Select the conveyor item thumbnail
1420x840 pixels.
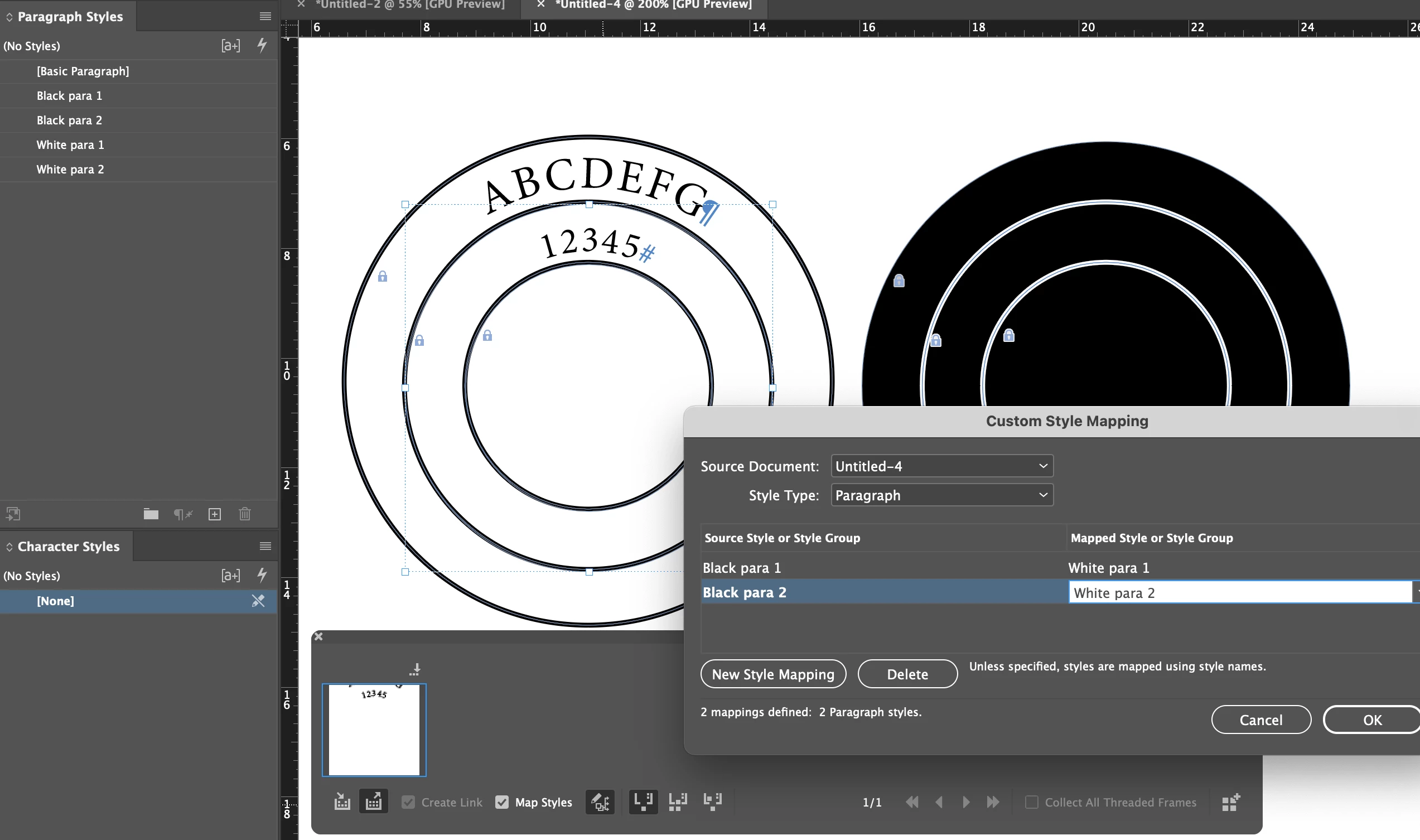(374, 730)
